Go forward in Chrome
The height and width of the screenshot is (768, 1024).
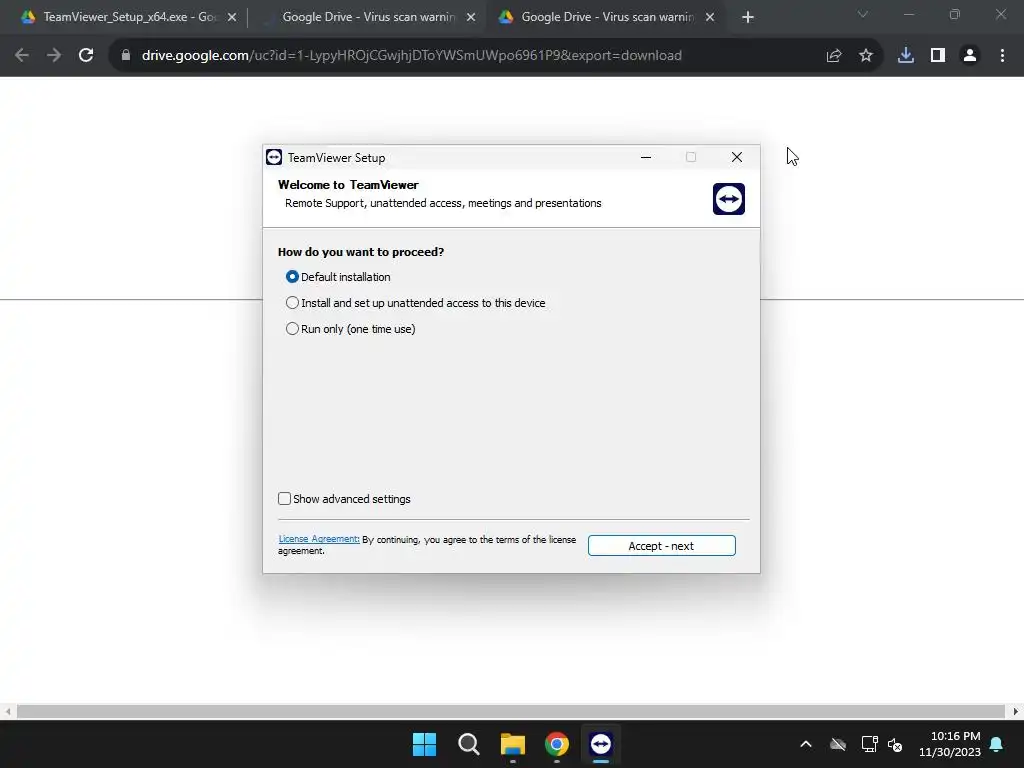point(54,56)
